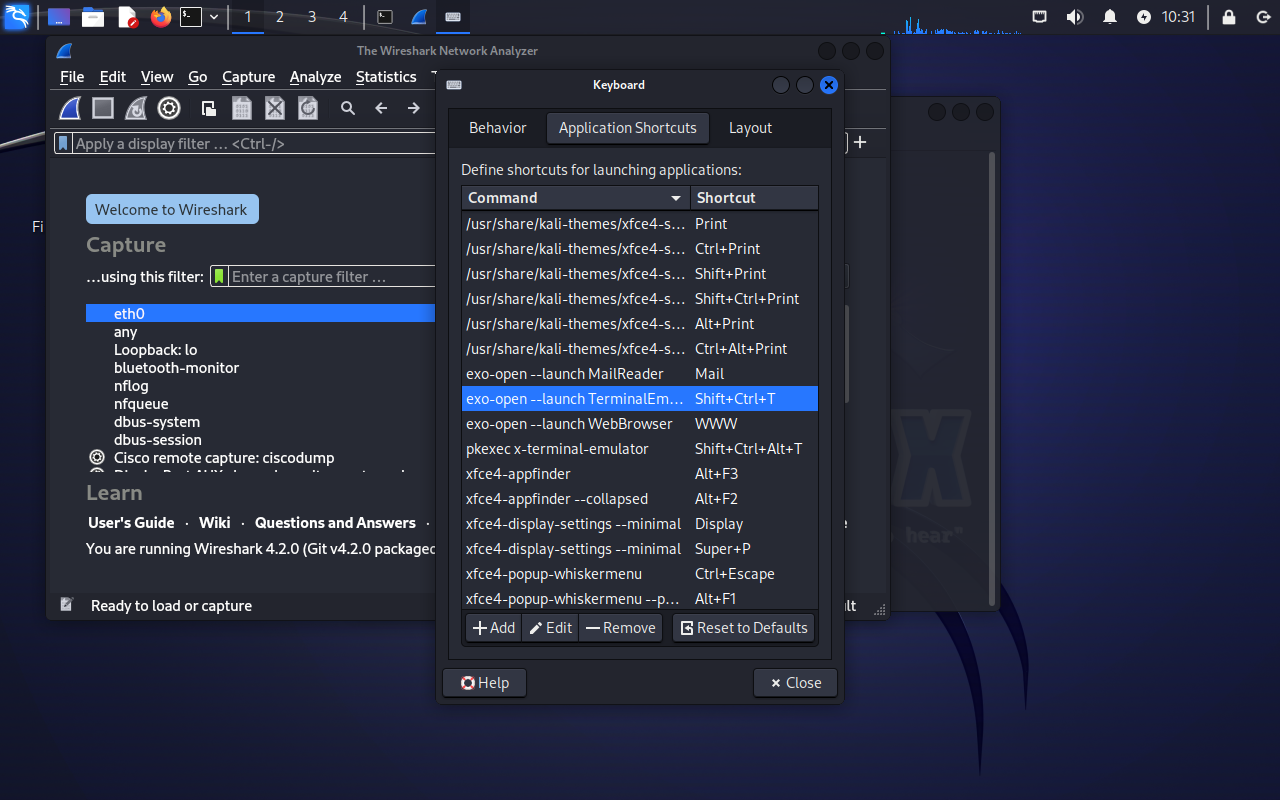Show the desktop panel button
The height and width of the screenshot is (800, 1280).
(59, 16)
